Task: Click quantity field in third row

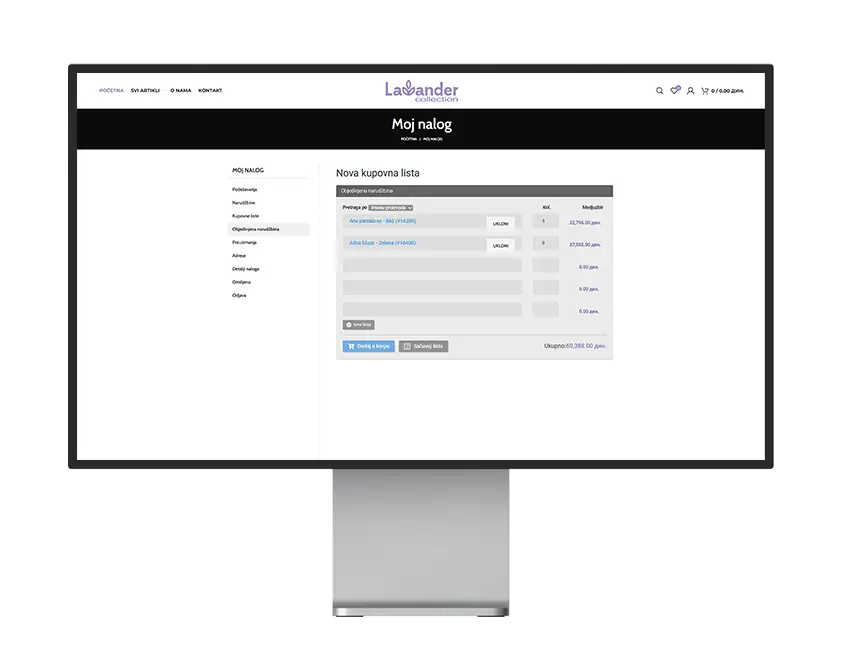Action: coord(545,265)
